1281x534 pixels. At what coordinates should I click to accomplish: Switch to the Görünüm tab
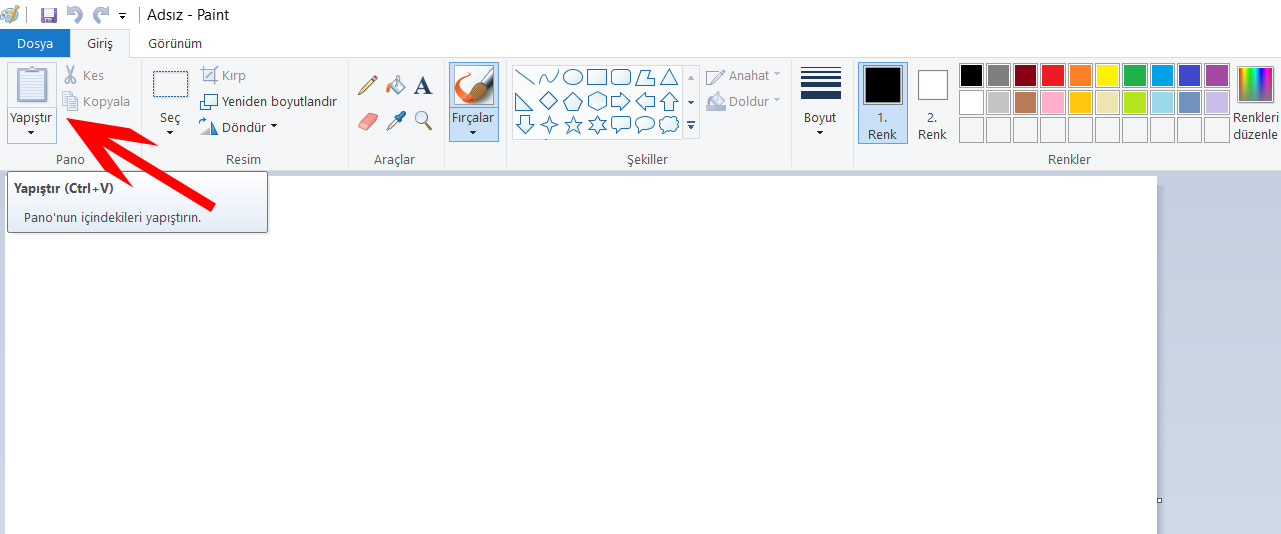(175, 43)
